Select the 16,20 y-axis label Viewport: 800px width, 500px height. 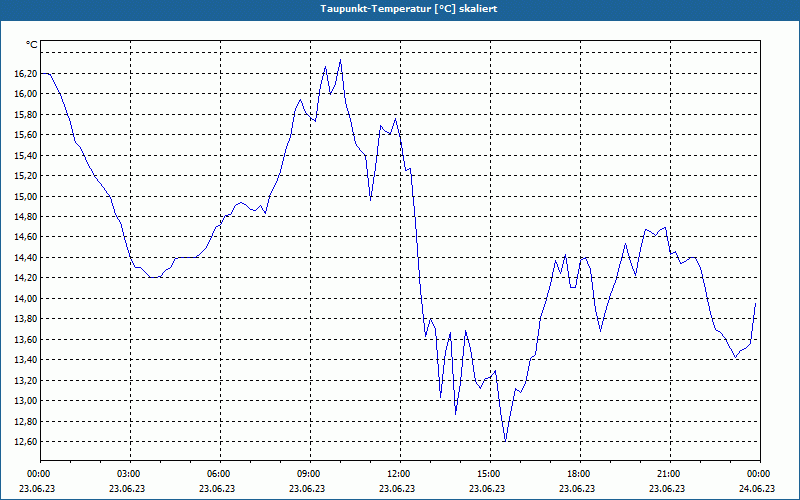click(25, 73)
